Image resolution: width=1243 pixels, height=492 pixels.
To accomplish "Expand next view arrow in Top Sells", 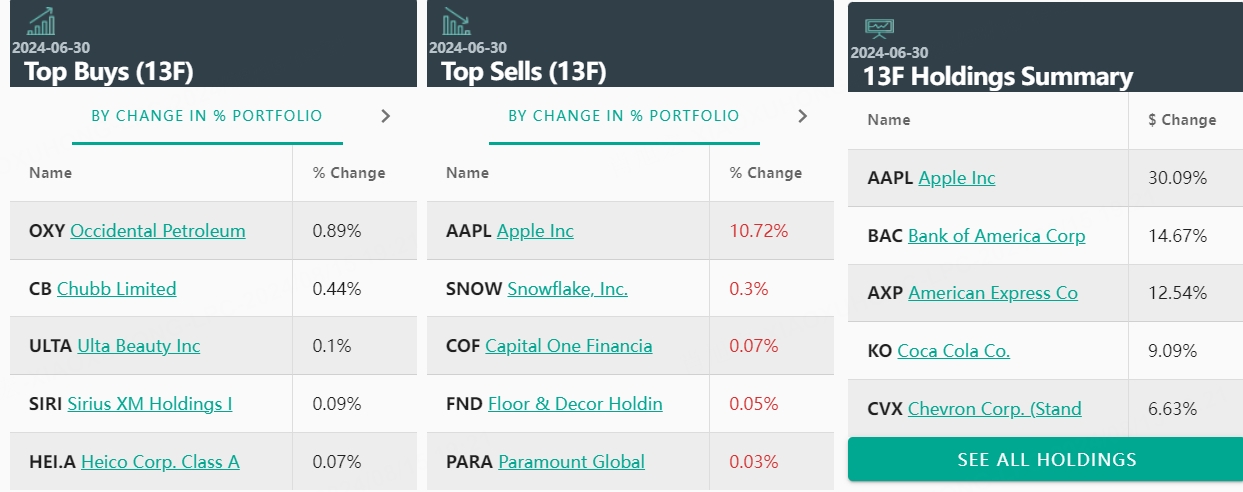I will pos(802,116).
